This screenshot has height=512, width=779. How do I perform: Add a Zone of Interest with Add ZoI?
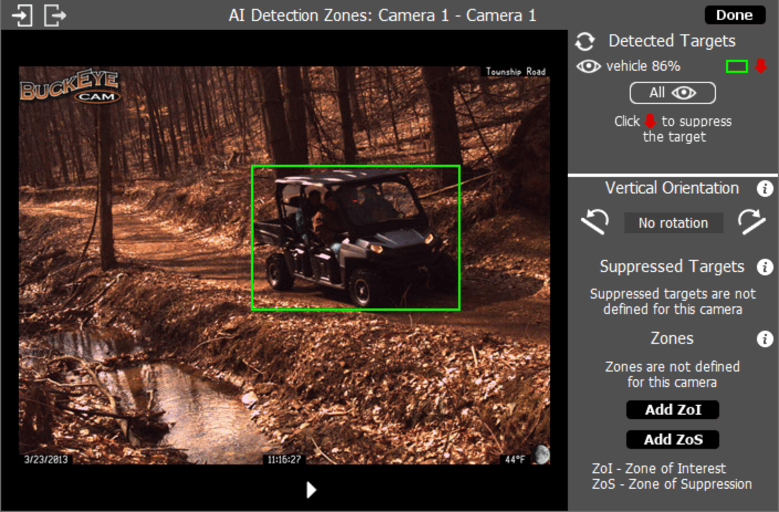[672, 409]
